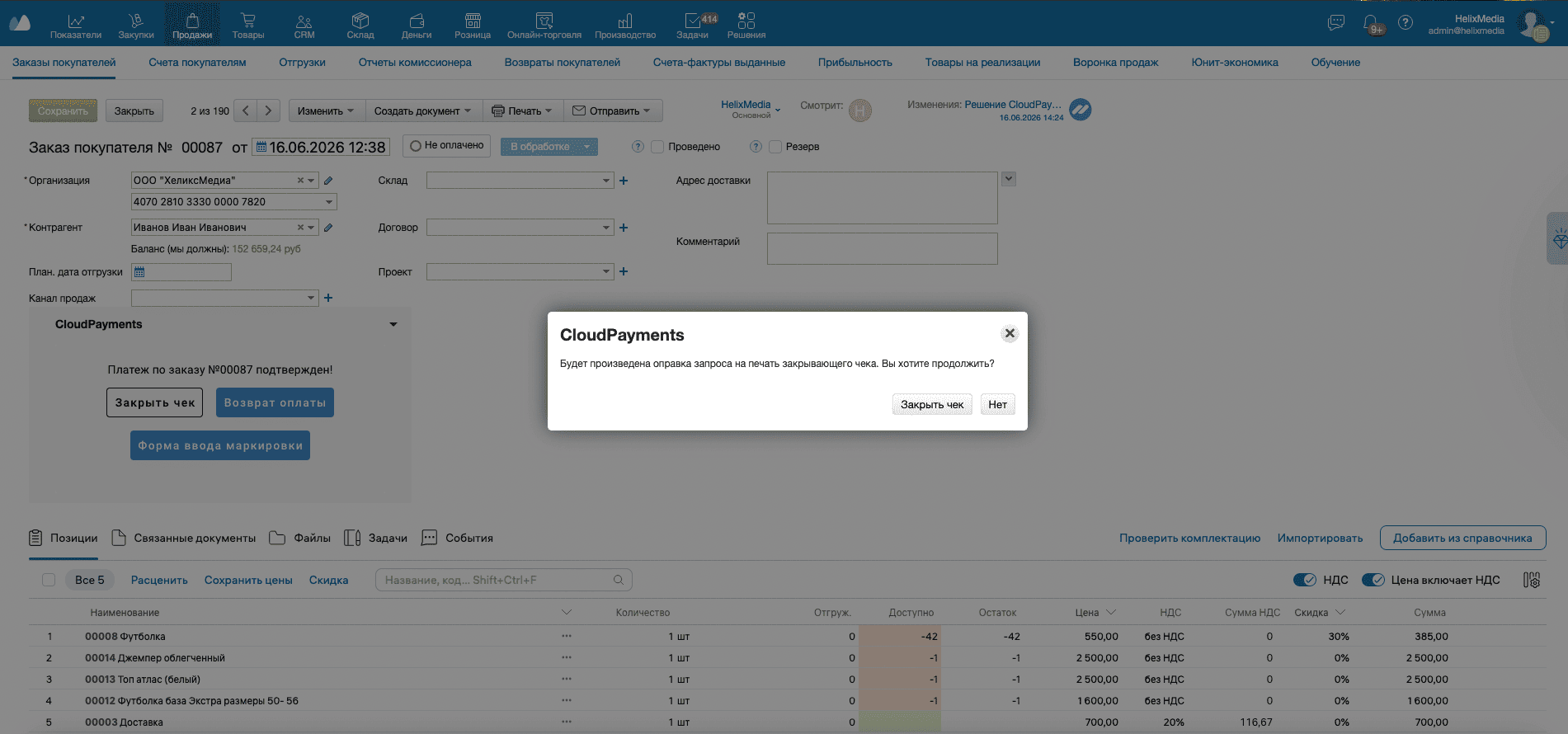Open the Производство section icon
1568x734 pixels.
coord(625,26)
